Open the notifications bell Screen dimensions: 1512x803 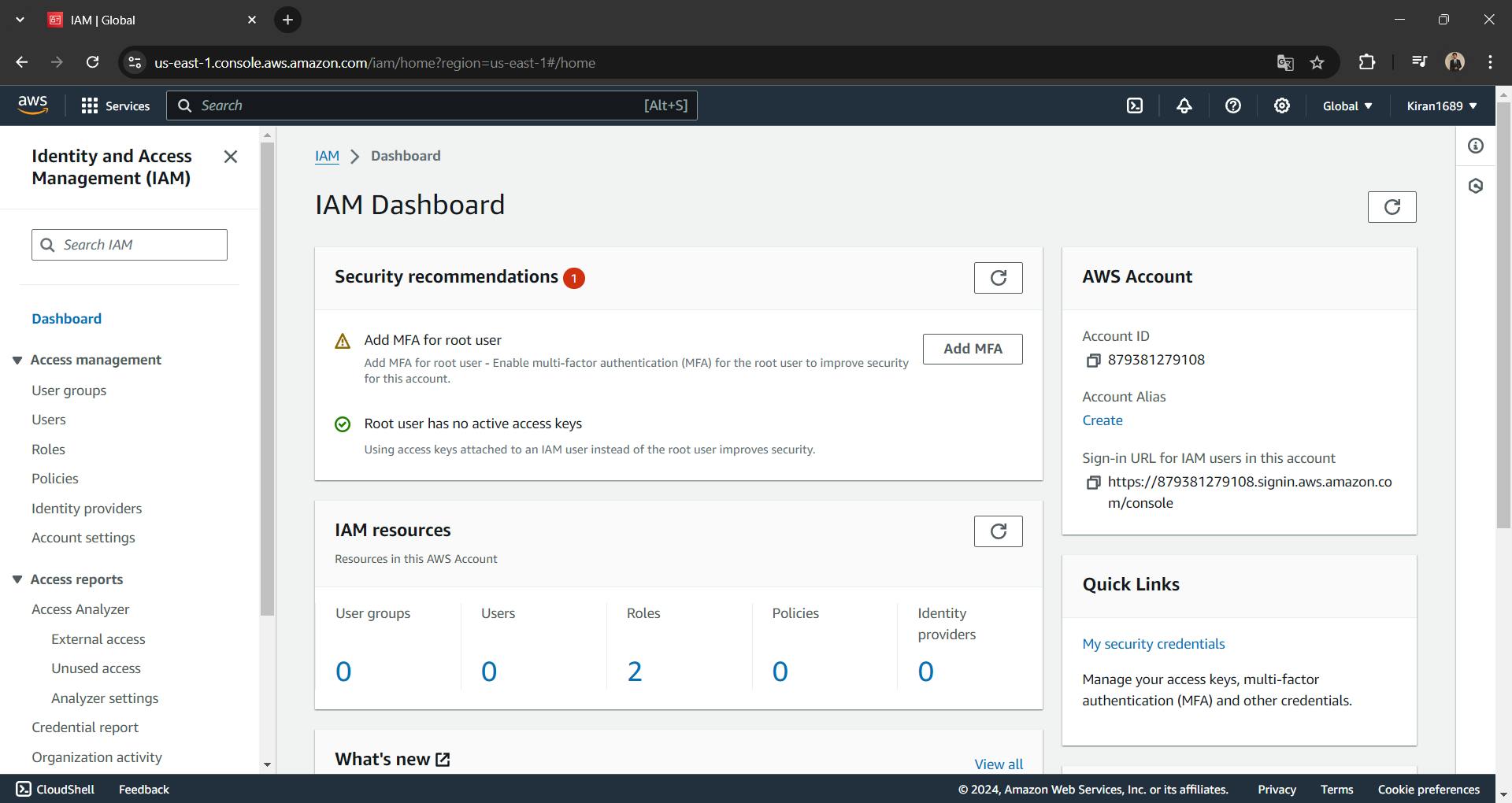click(1184, 105)
